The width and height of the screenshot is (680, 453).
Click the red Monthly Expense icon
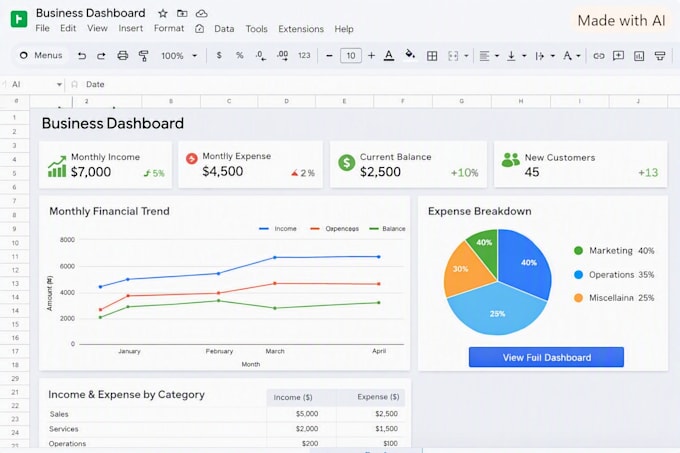pyautogui.click(x=192, y=159)
